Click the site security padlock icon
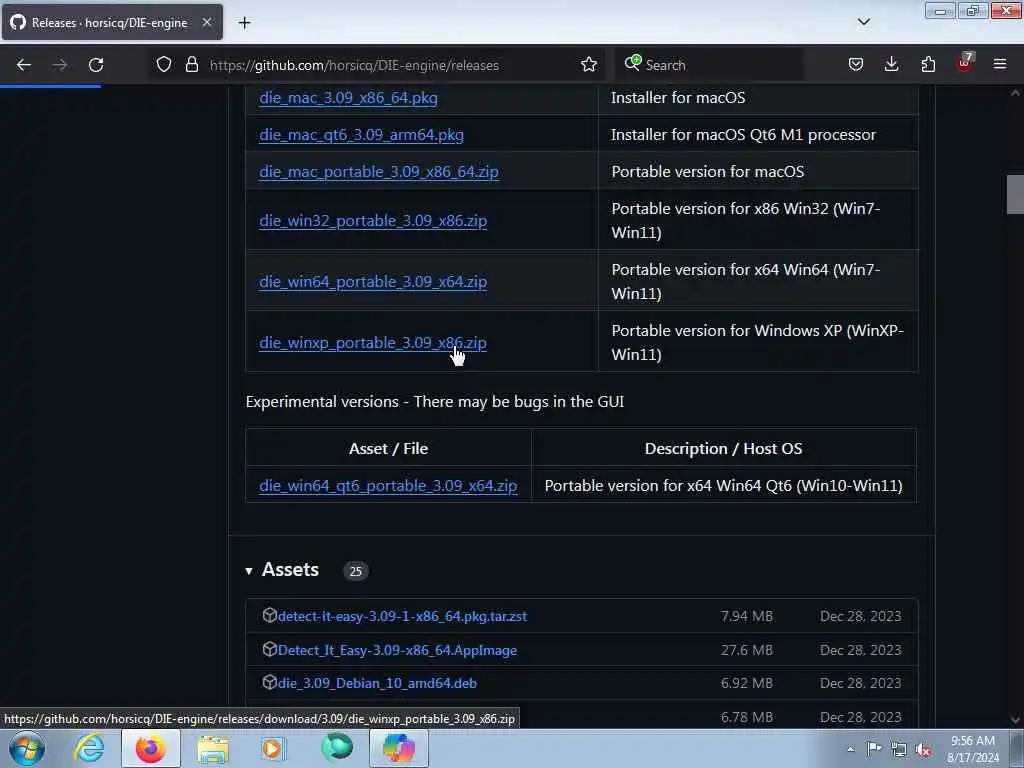The image size is (1024, 768). [191, 65]
